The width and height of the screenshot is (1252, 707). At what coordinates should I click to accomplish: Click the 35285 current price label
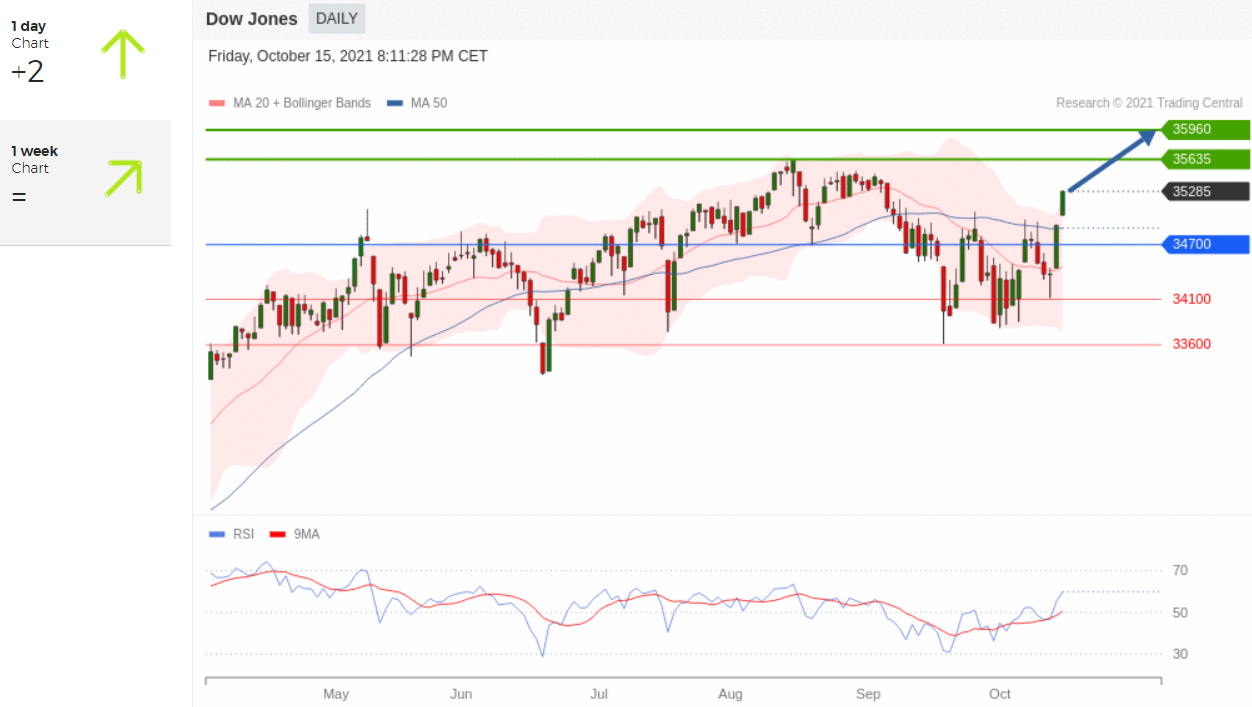point(1205,191)
